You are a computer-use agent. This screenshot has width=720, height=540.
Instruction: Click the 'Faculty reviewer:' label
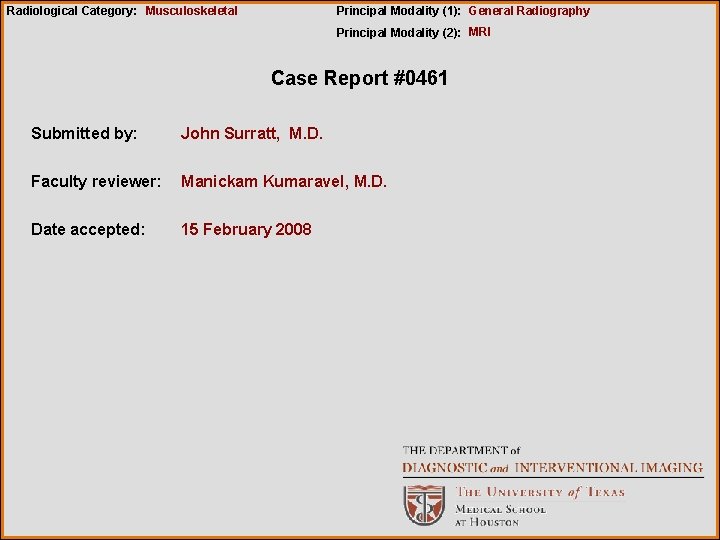[x=96, y=181]
